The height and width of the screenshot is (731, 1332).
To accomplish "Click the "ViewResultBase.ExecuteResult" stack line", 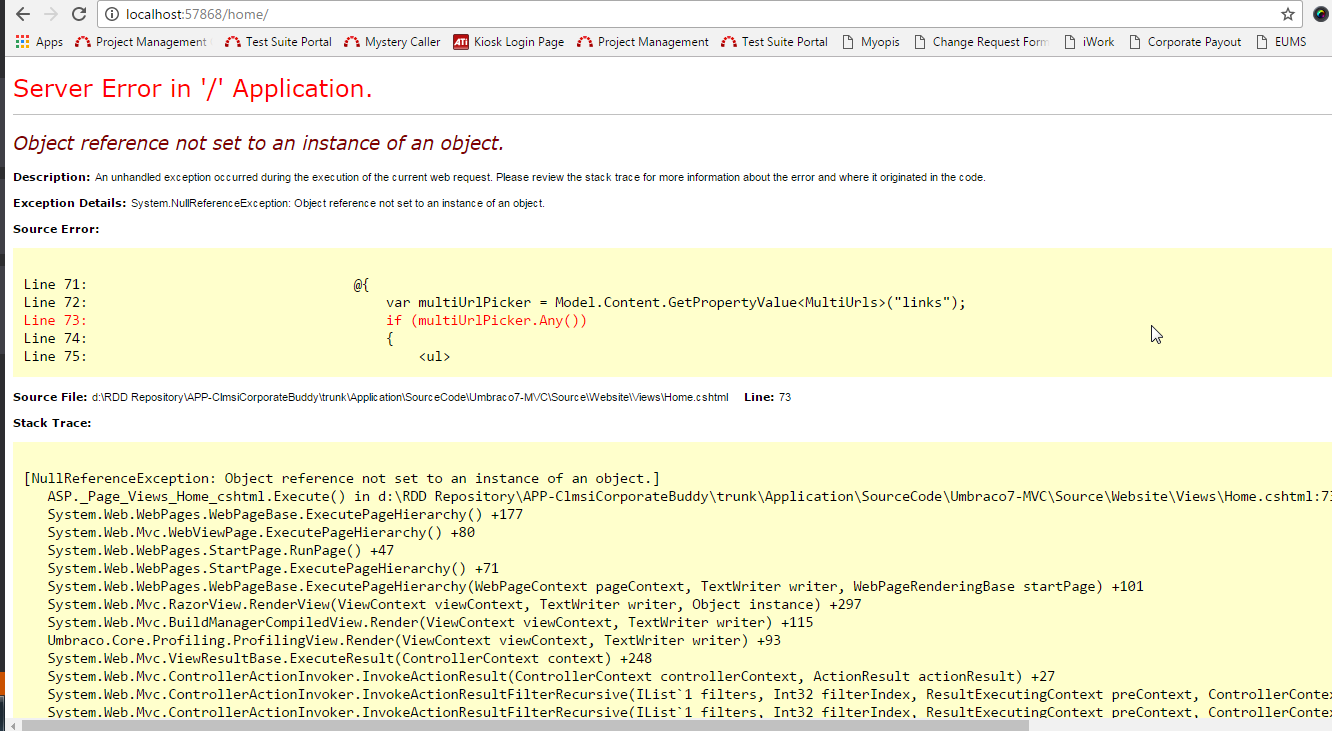I will (350, 659).
